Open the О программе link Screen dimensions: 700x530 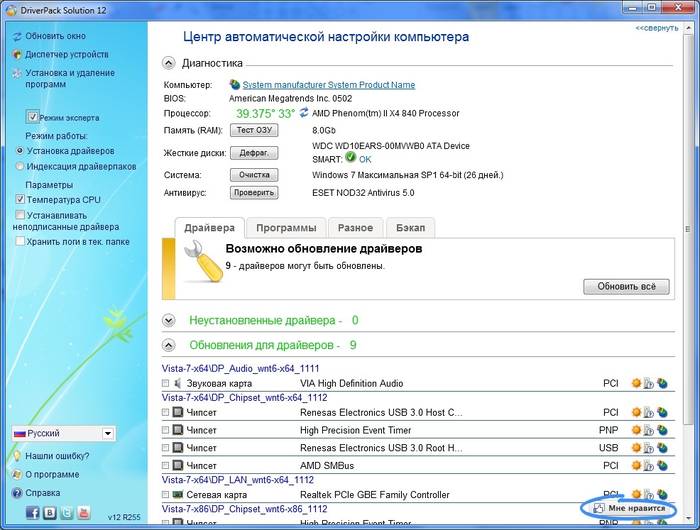52,474
